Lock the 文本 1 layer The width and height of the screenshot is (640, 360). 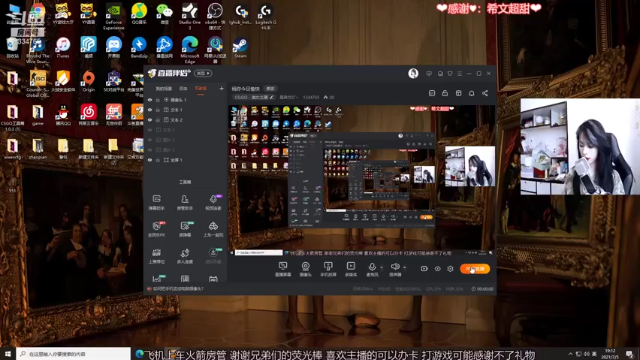coord(158,110)
